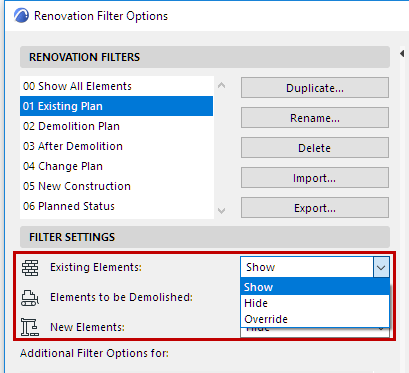
Task: Click the Elements to be Demolished bulldozer icon
Action: click(x=30, y=298)
